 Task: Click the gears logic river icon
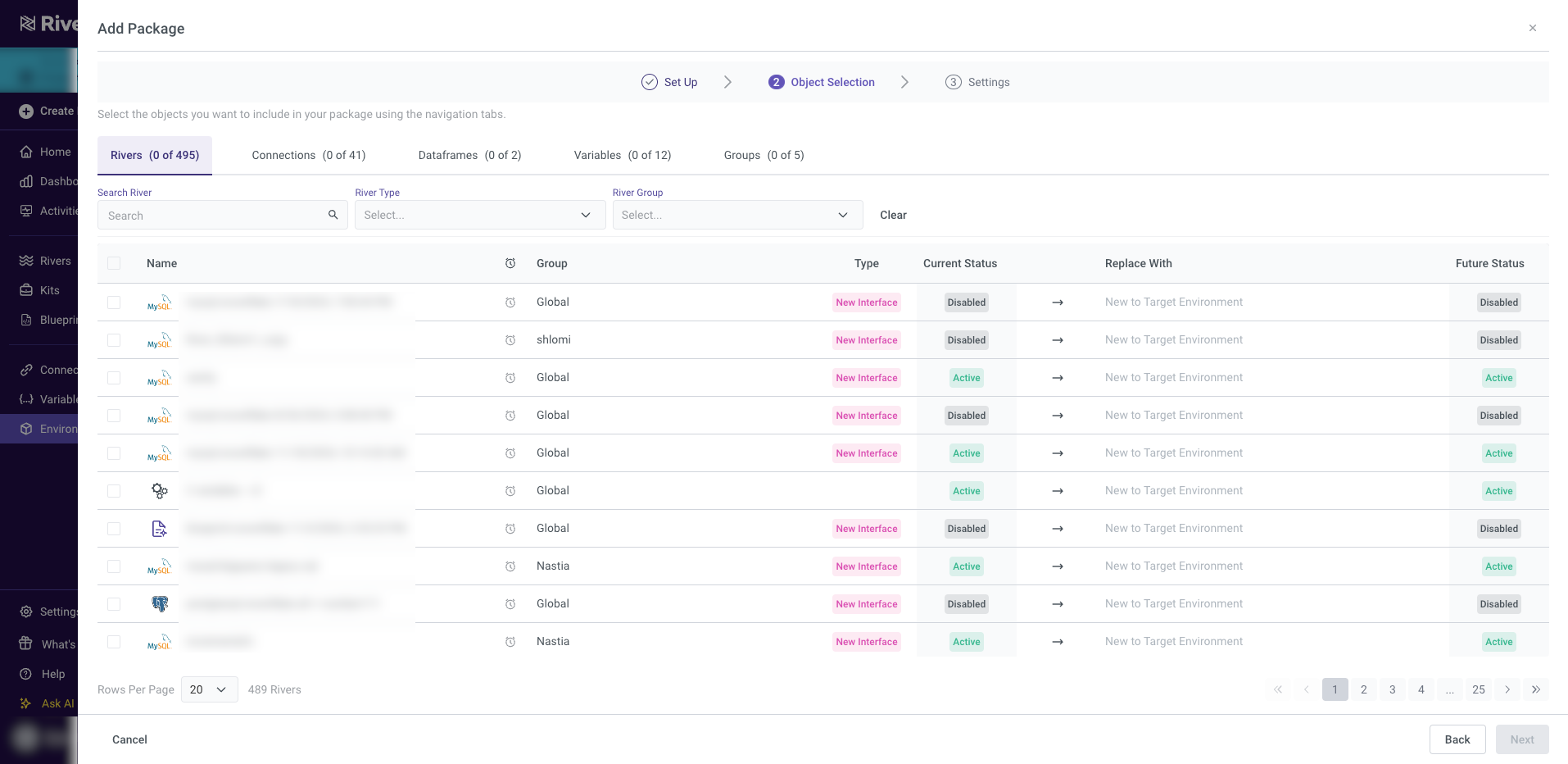[160, 491]
